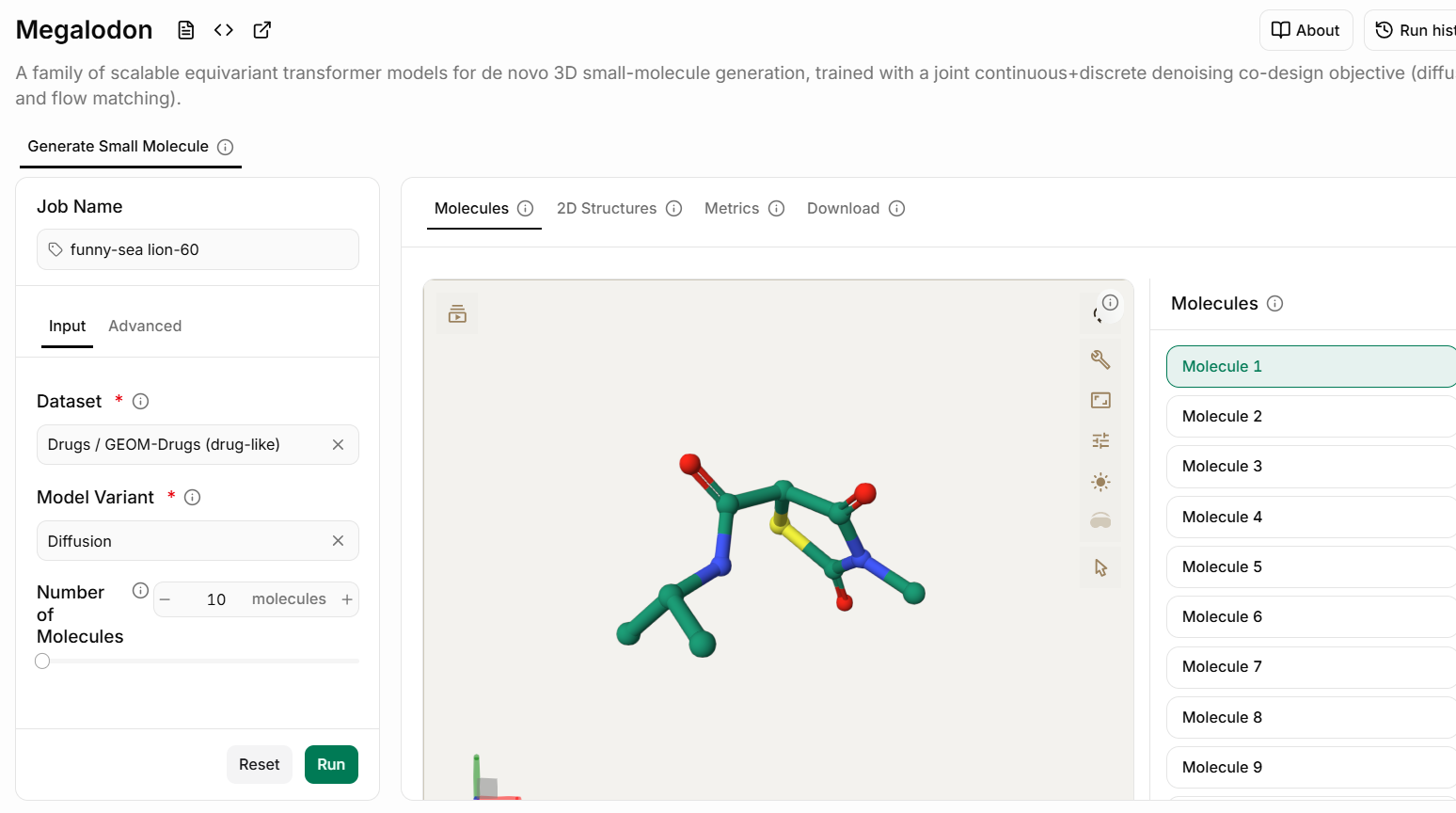The width and height of the screenshot is (1456, 813).
Task: Click the Number of Molecules slider handle
Action: [x=42, y=662]
